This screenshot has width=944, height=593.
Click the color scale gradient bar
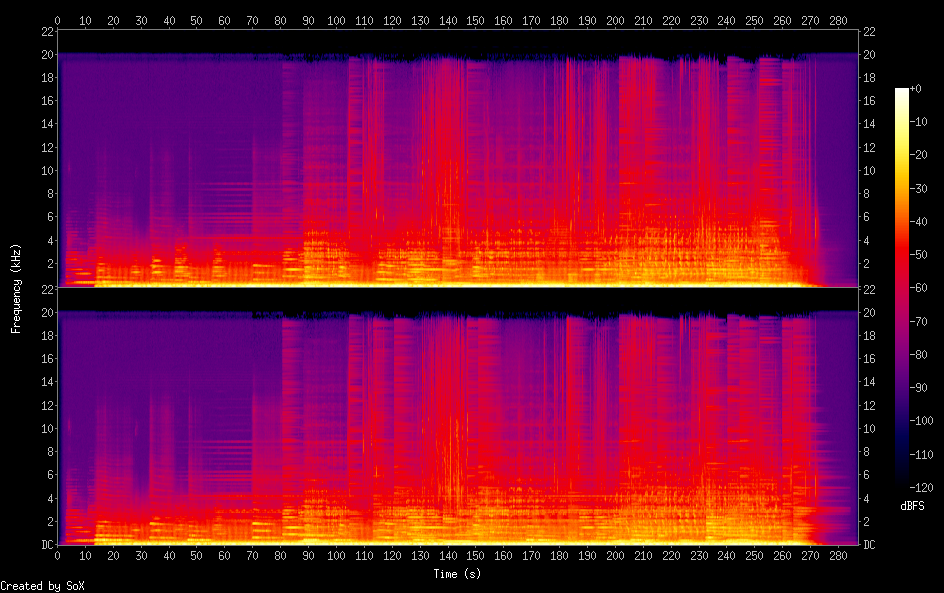[902, 288]
